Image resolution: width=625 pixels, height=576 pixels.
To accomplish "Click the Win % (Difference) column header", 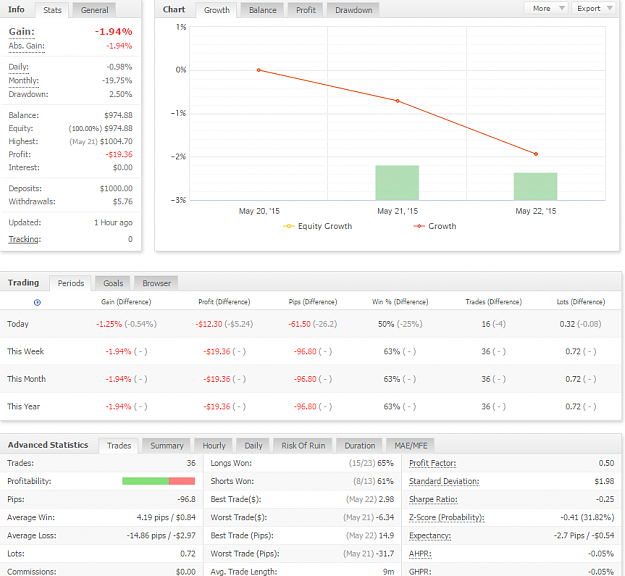I will (400, 302).
